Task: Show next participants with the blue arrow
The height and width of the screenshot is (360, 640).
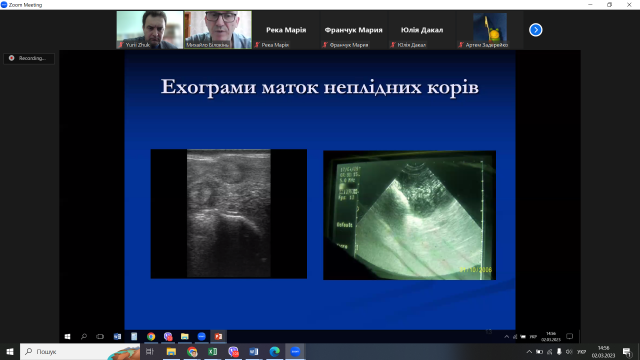Action: (536, 30)
